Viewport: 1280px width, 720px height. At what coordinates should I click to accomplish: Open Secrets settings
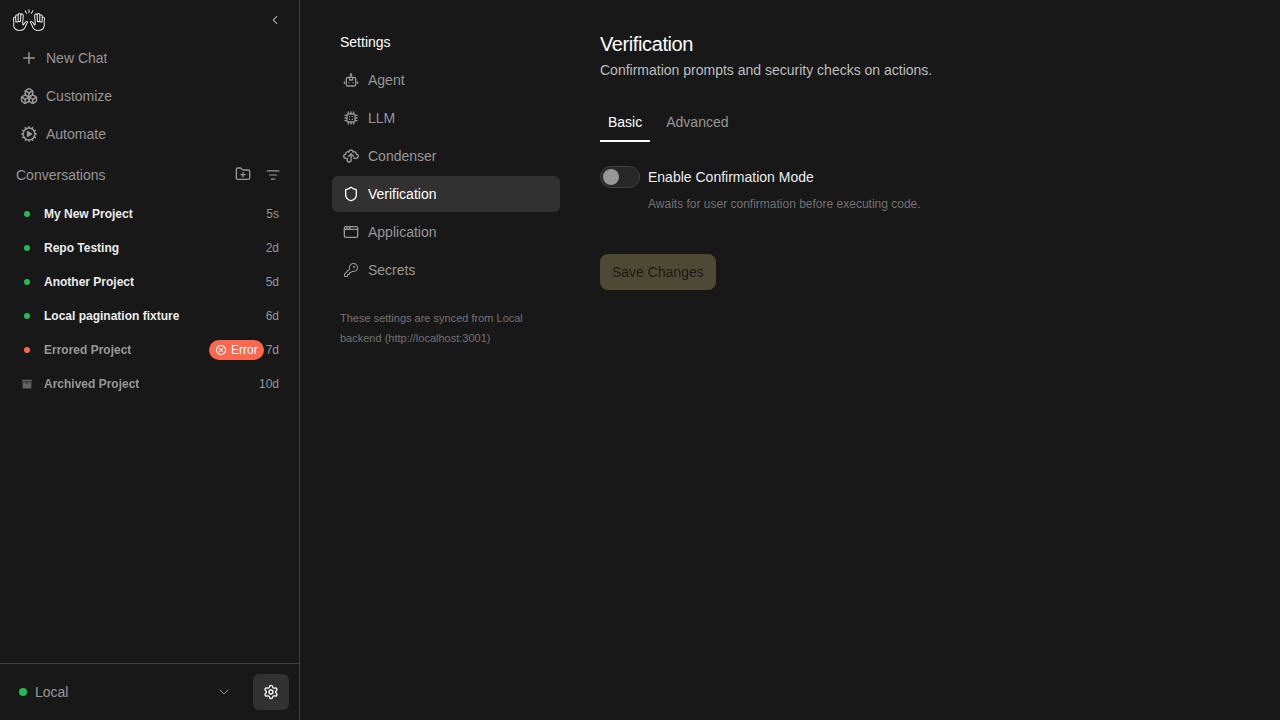pos(446,270)
